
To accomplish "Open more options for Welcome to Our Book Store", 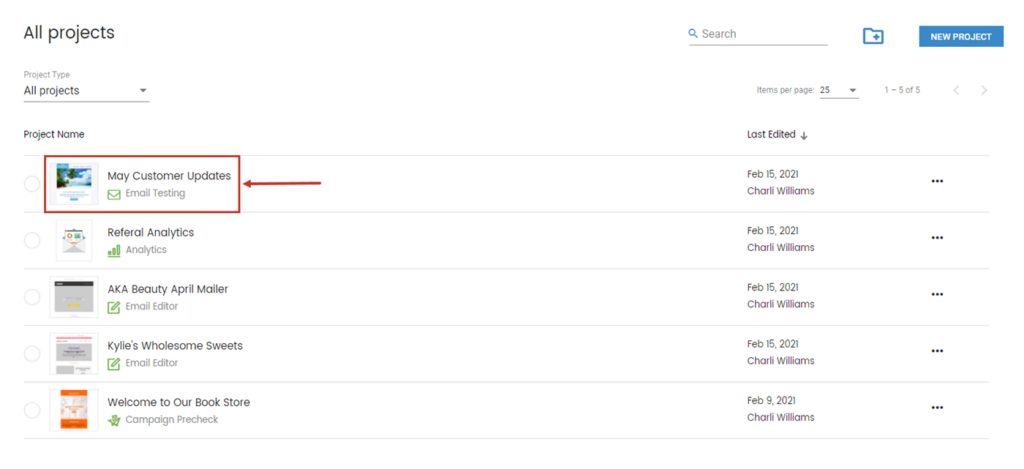I will pos(937,408).
